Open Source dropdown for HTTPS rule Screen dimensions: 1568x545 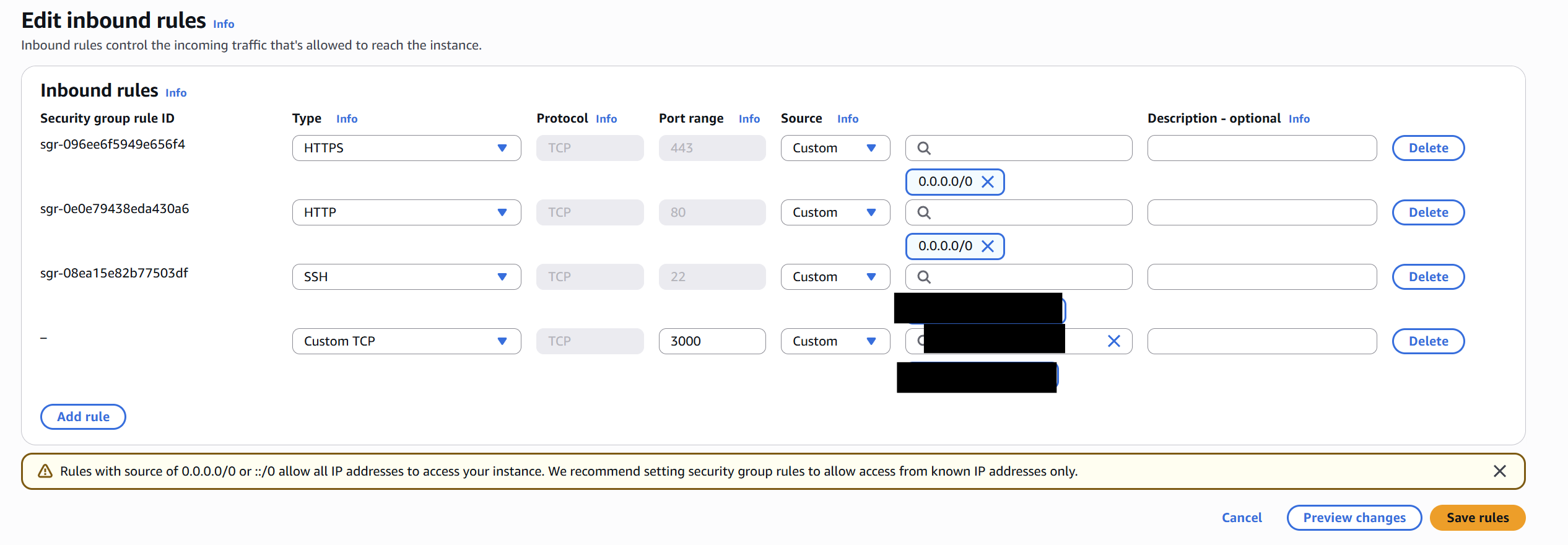click(x=835, y=148)
